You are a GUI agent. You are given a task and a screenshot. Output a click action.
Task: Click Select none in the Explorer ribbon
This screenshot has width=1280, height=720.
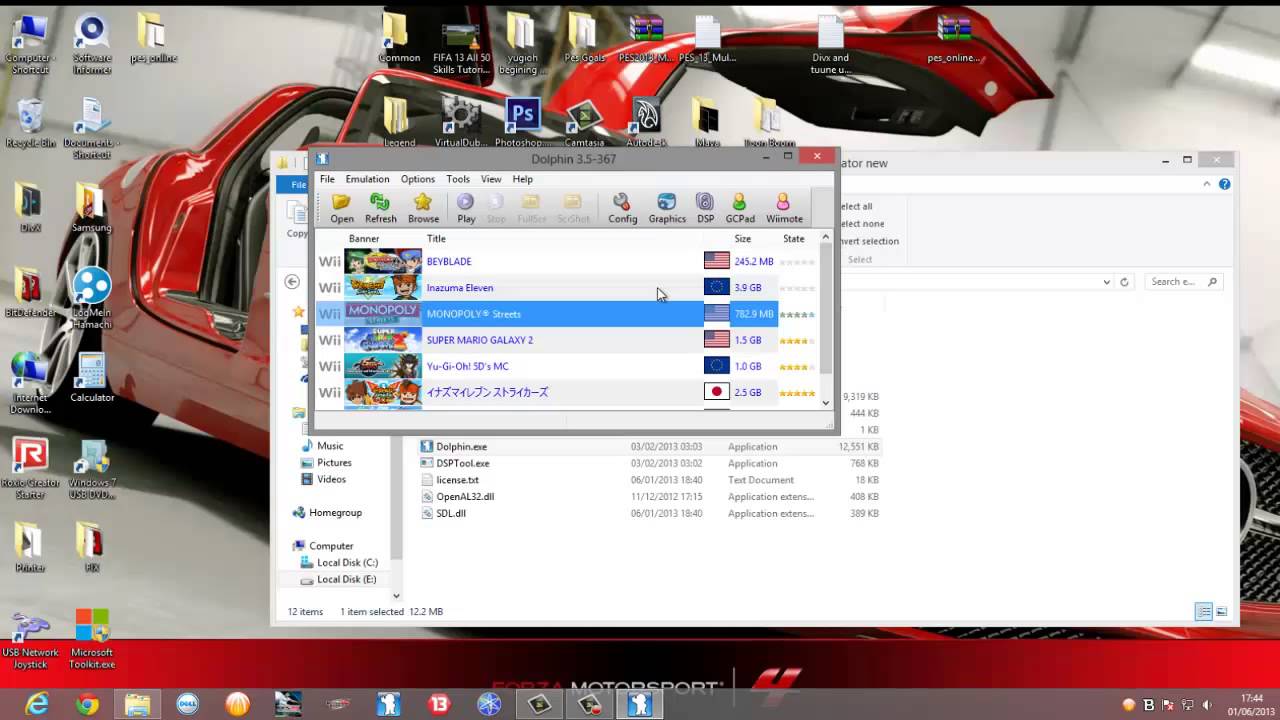pyautogui.click(x=861, y=224)
